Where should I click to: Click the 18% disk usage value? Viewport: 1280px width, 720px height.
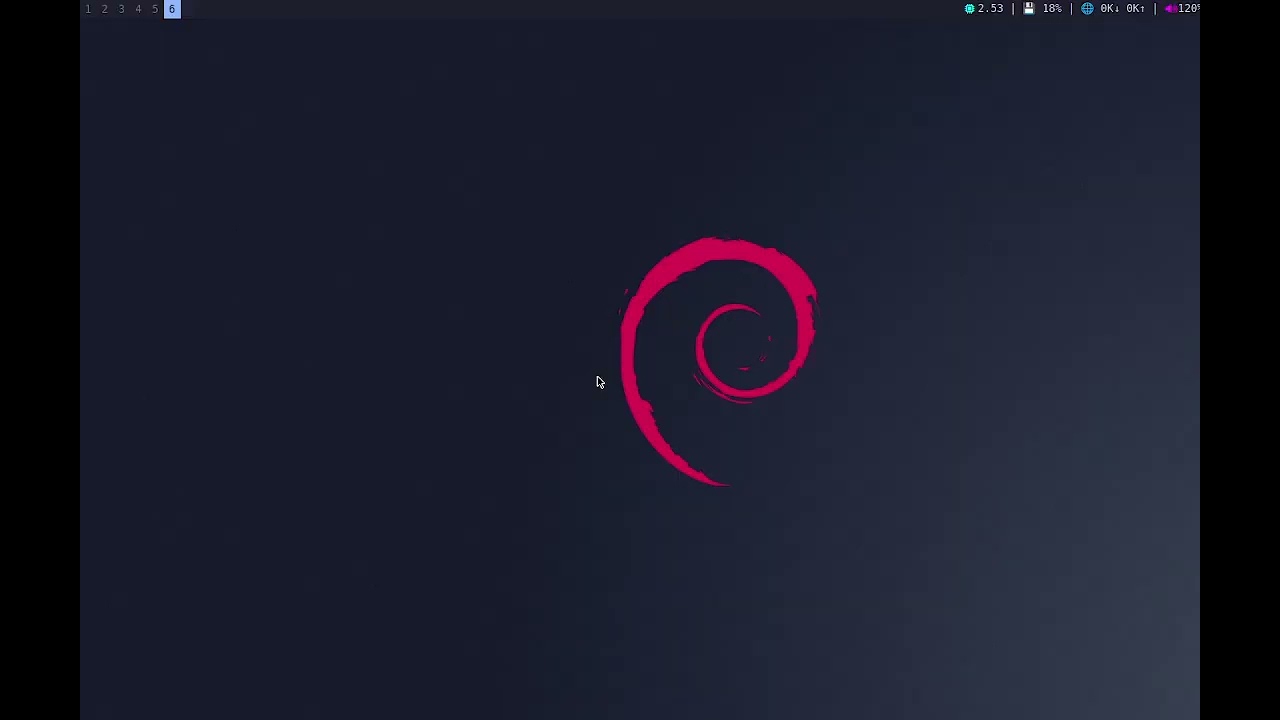(1052, 9)
